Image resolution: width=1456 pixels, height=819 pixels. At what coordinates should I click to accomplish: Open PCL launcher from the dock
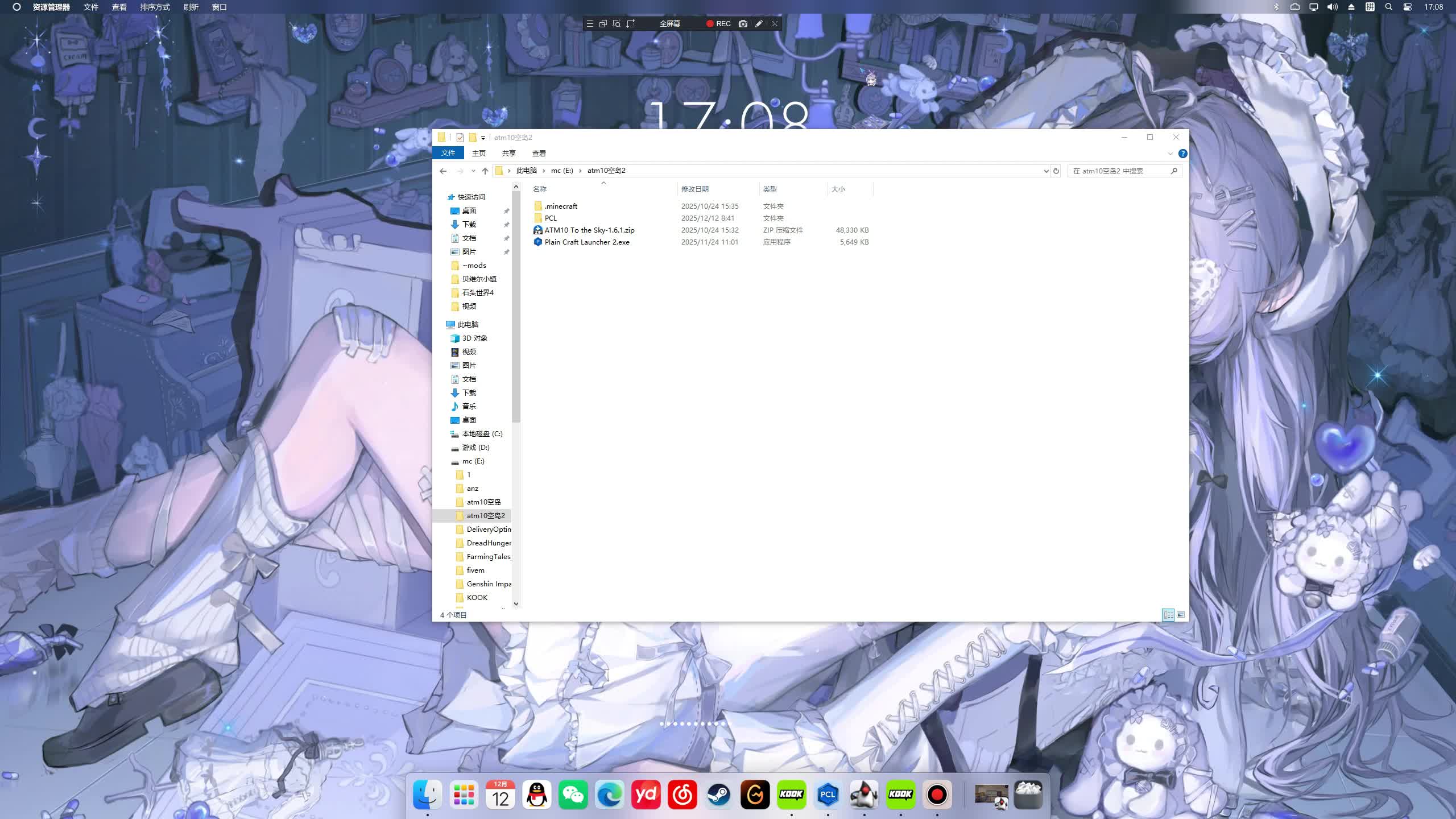(828, 795)
